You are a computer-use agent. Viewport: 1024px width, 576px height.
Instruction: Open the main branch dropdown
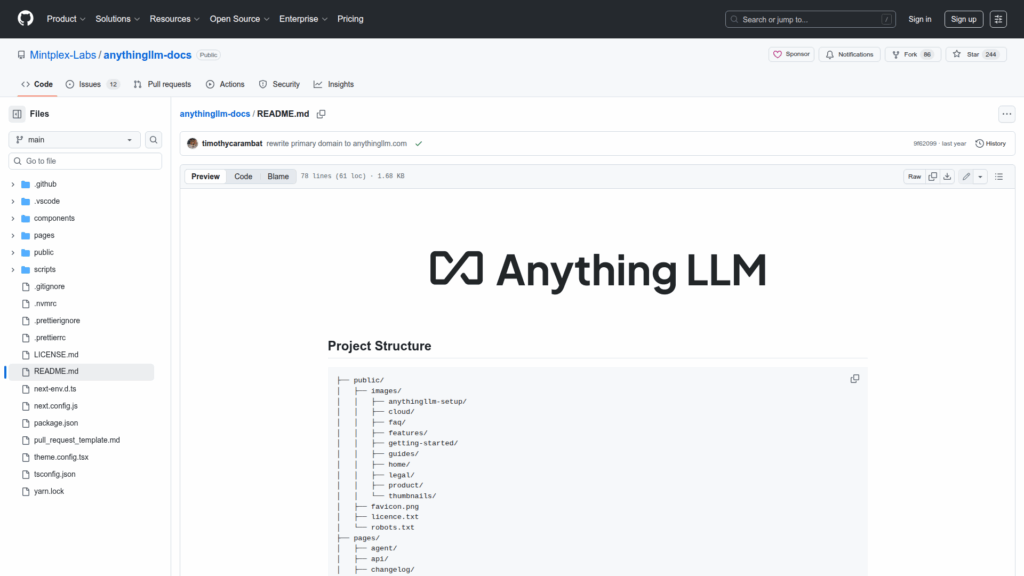pos(75,140)
